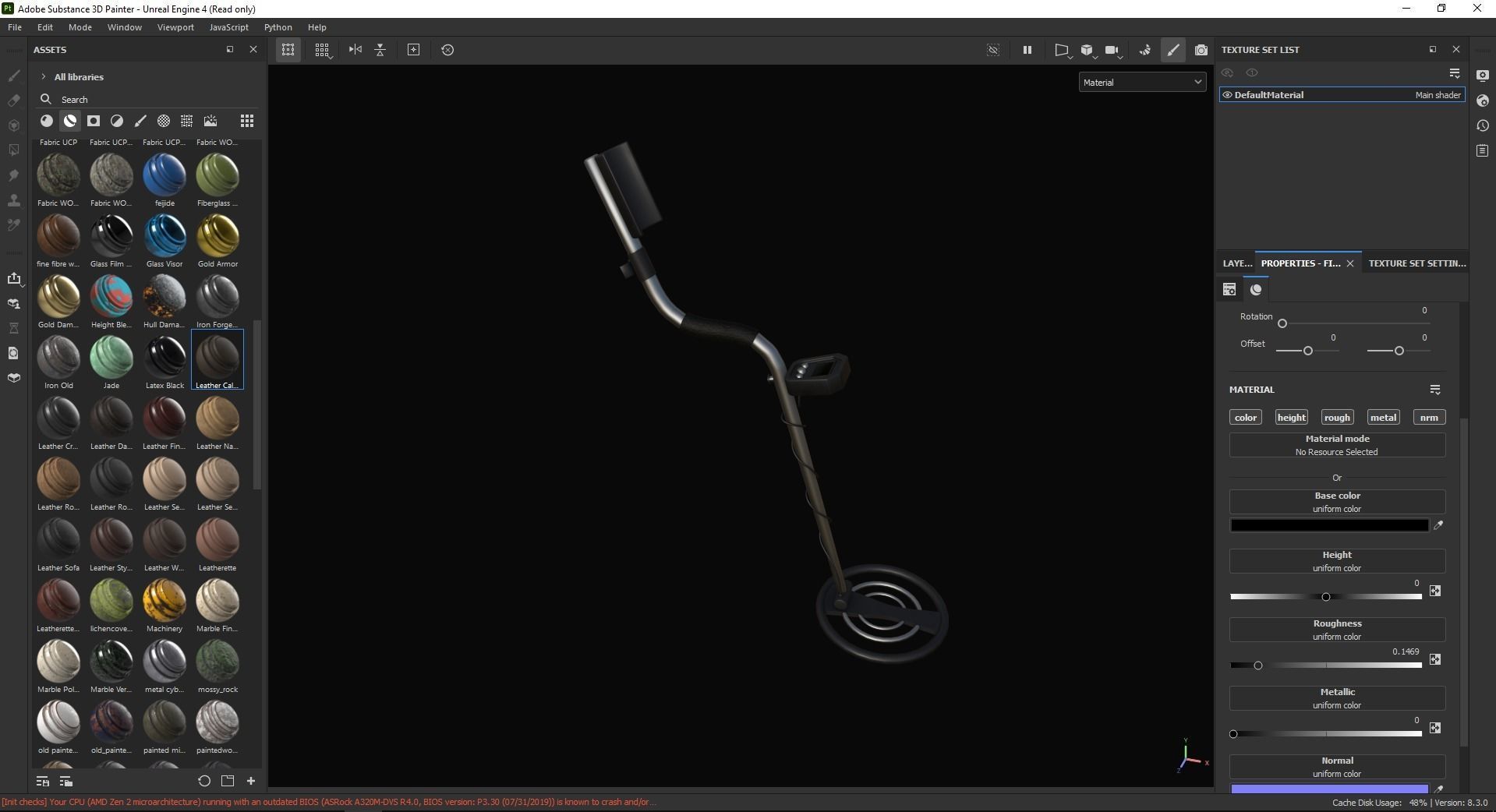The image size is (1496, 812).
Task: Switch assets to grid view icon
Action: [247, 121]
